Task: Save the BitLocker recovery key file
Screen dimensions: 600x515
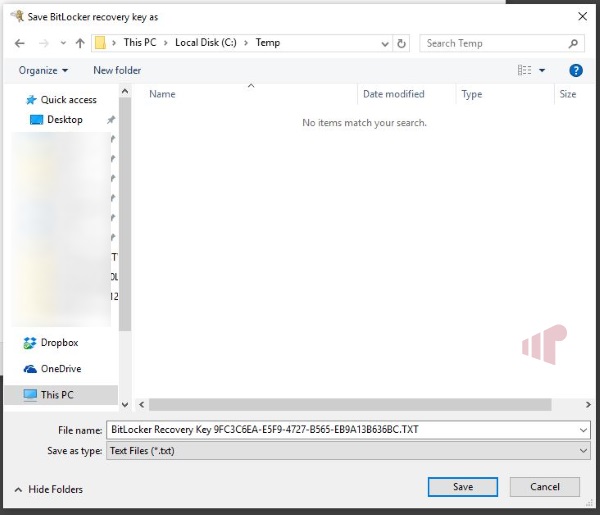Action: coord(463,487)
